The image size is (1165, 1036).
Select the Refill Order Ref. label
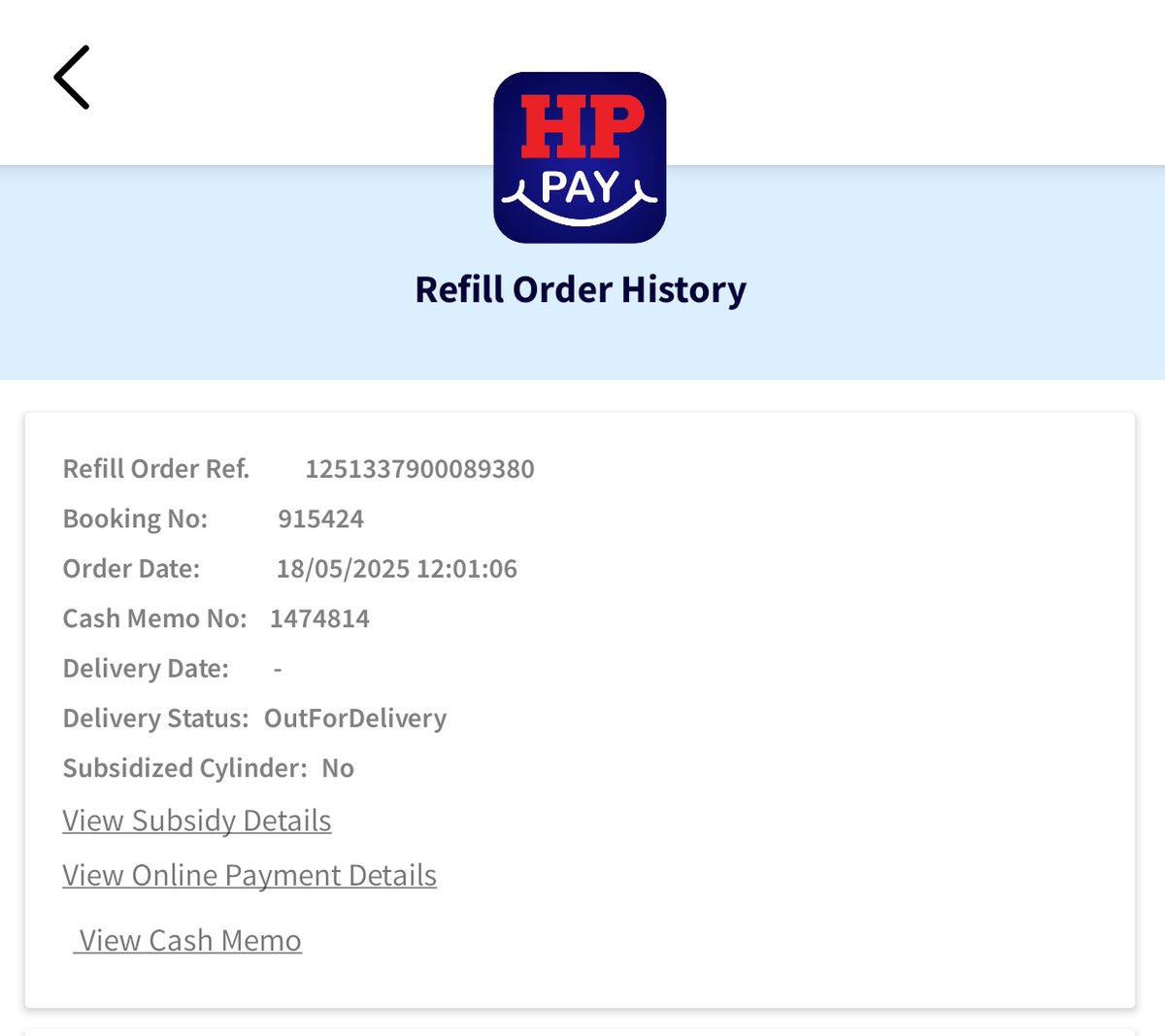click(x=156, y=469)
